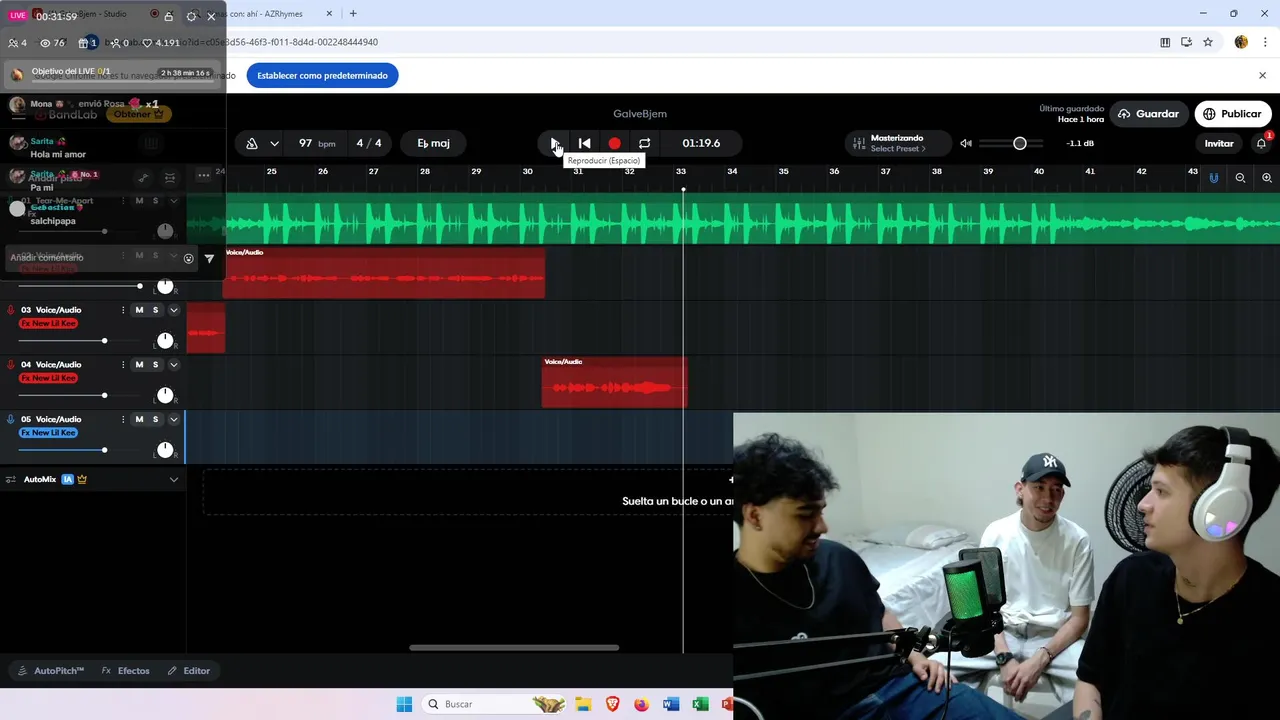The width and height of the screenshot is (1280, 720).
Task: Toggle the snap-to-grid magnet icon
Action: pos(1214,177)
